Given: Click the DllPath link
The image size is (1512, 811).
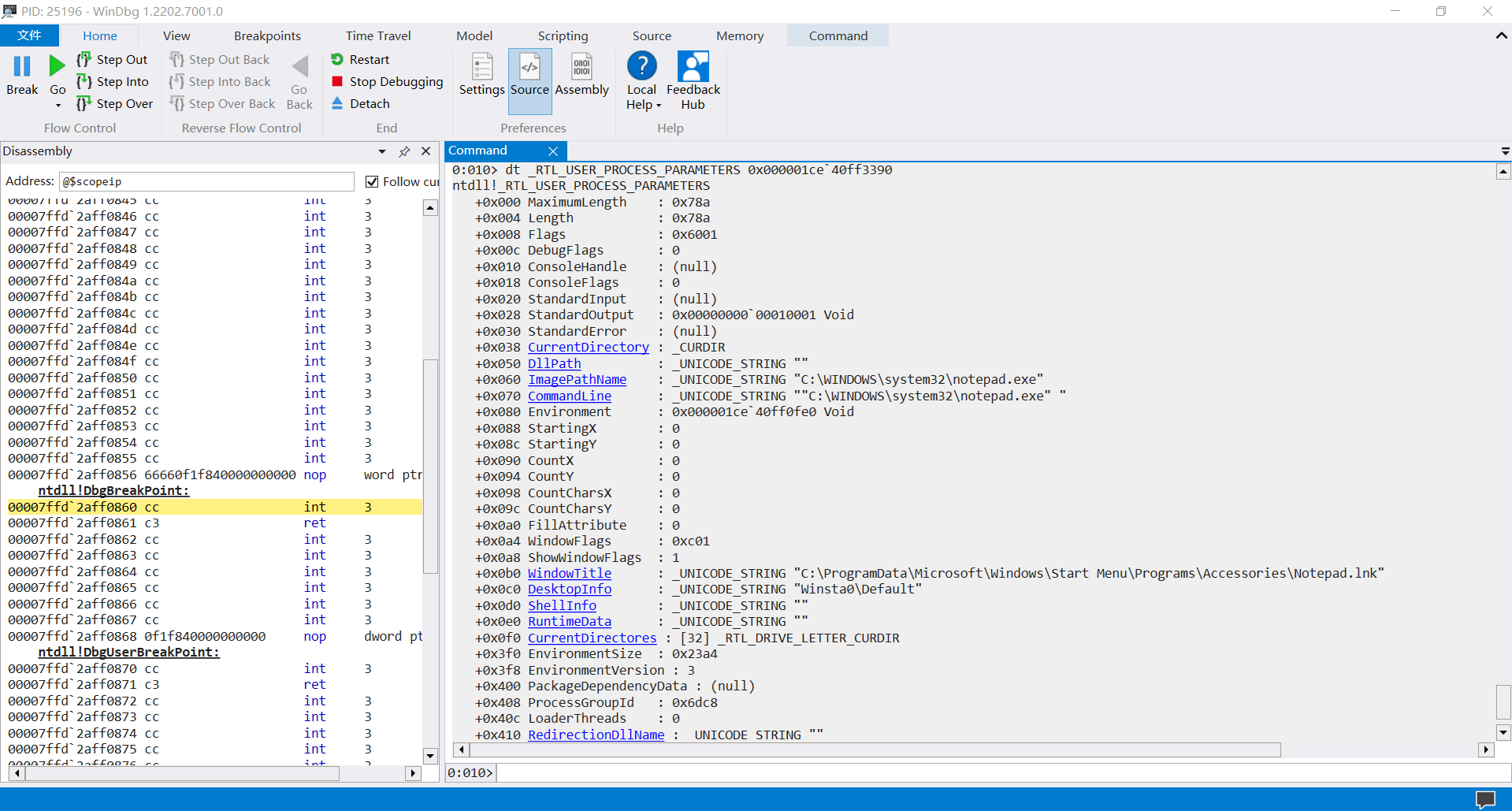Looking at the screenshot, I should click(555, 363).
